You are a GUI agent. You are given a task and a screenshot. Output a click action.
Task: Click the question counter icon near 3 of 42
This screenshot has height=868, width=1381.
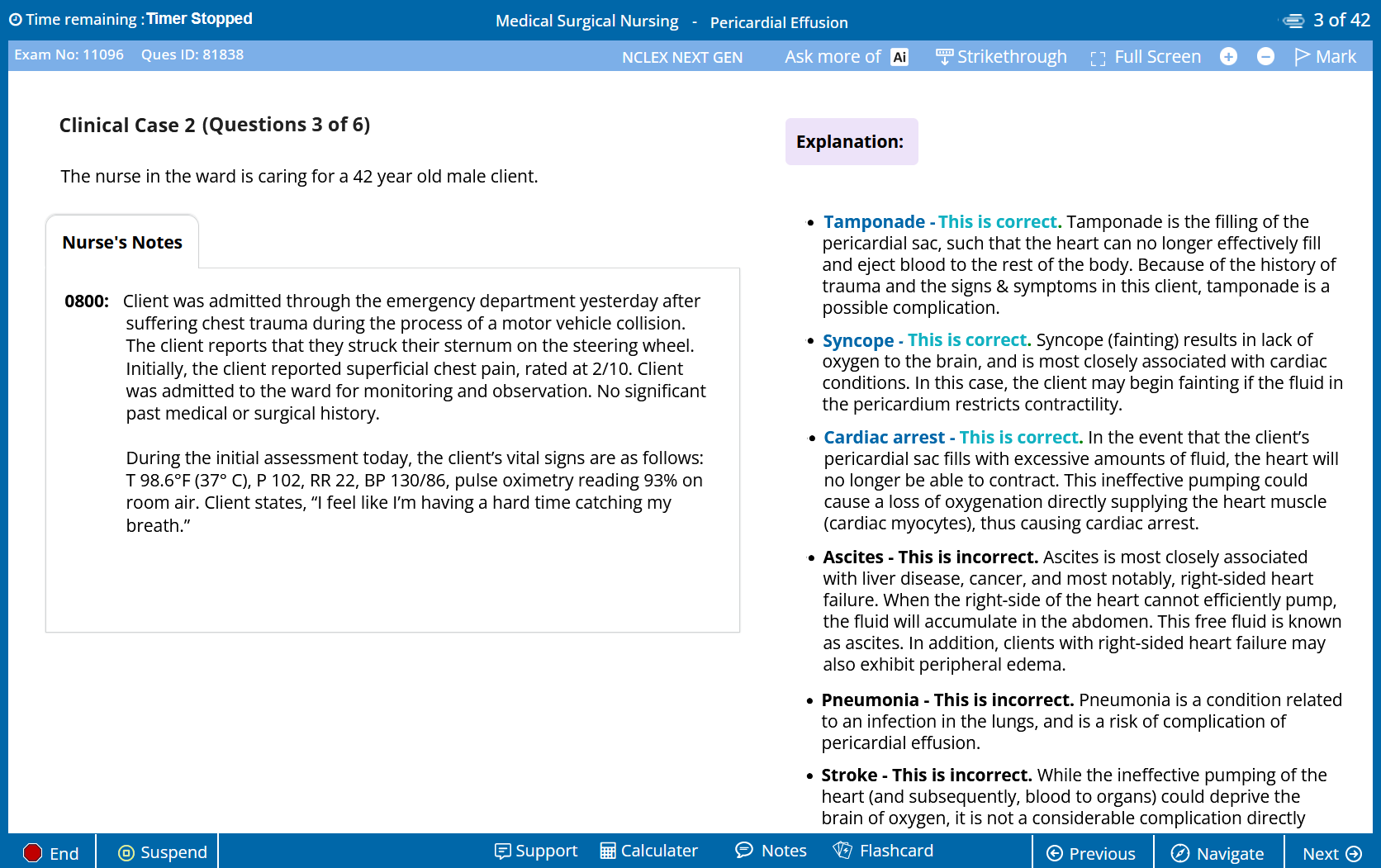(x=1293, y=21)
